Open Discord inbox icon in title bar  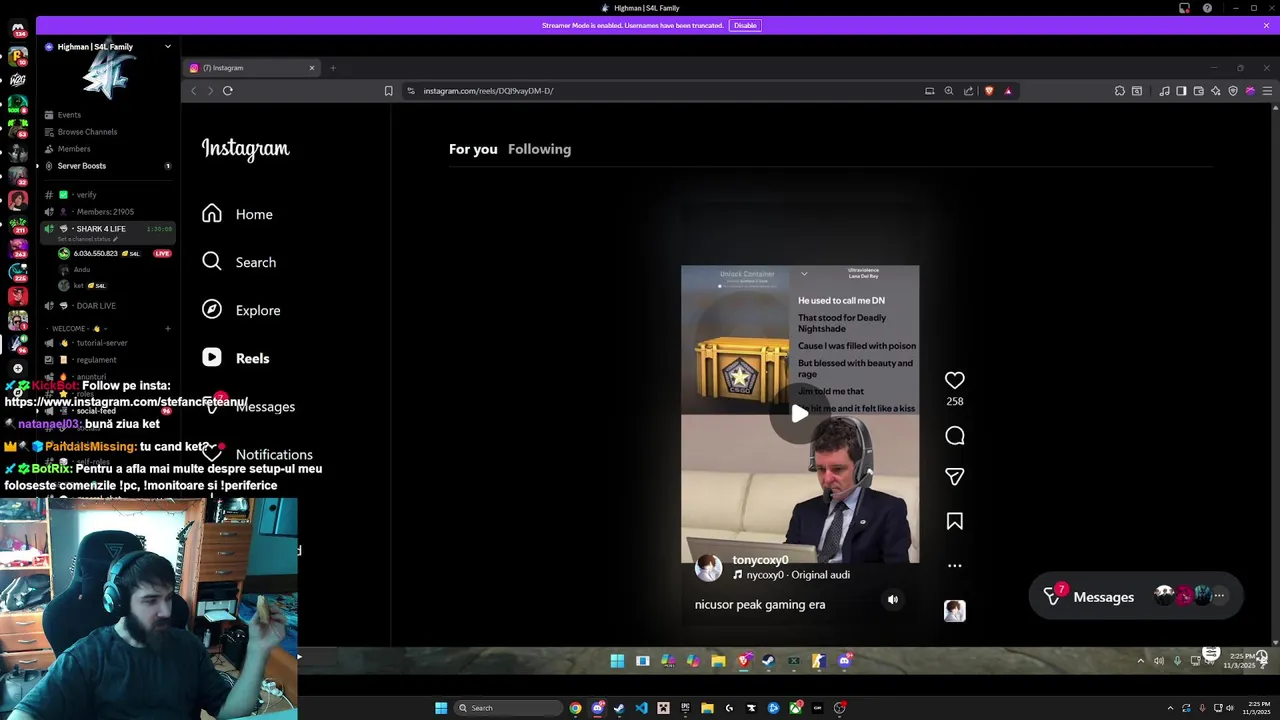click(x=1184, y=8)
